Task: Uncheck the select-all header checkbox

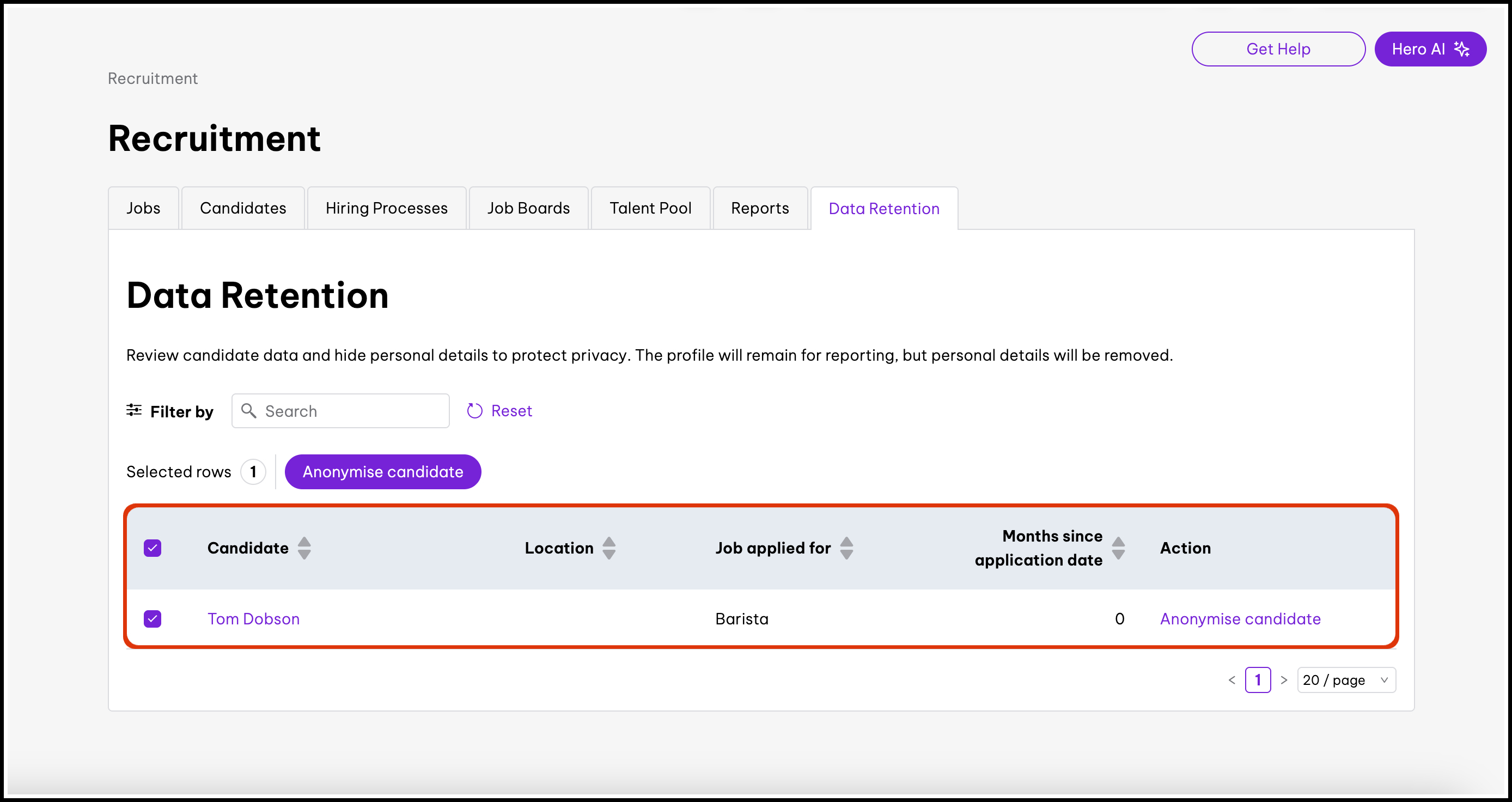Action: (153, 548)
